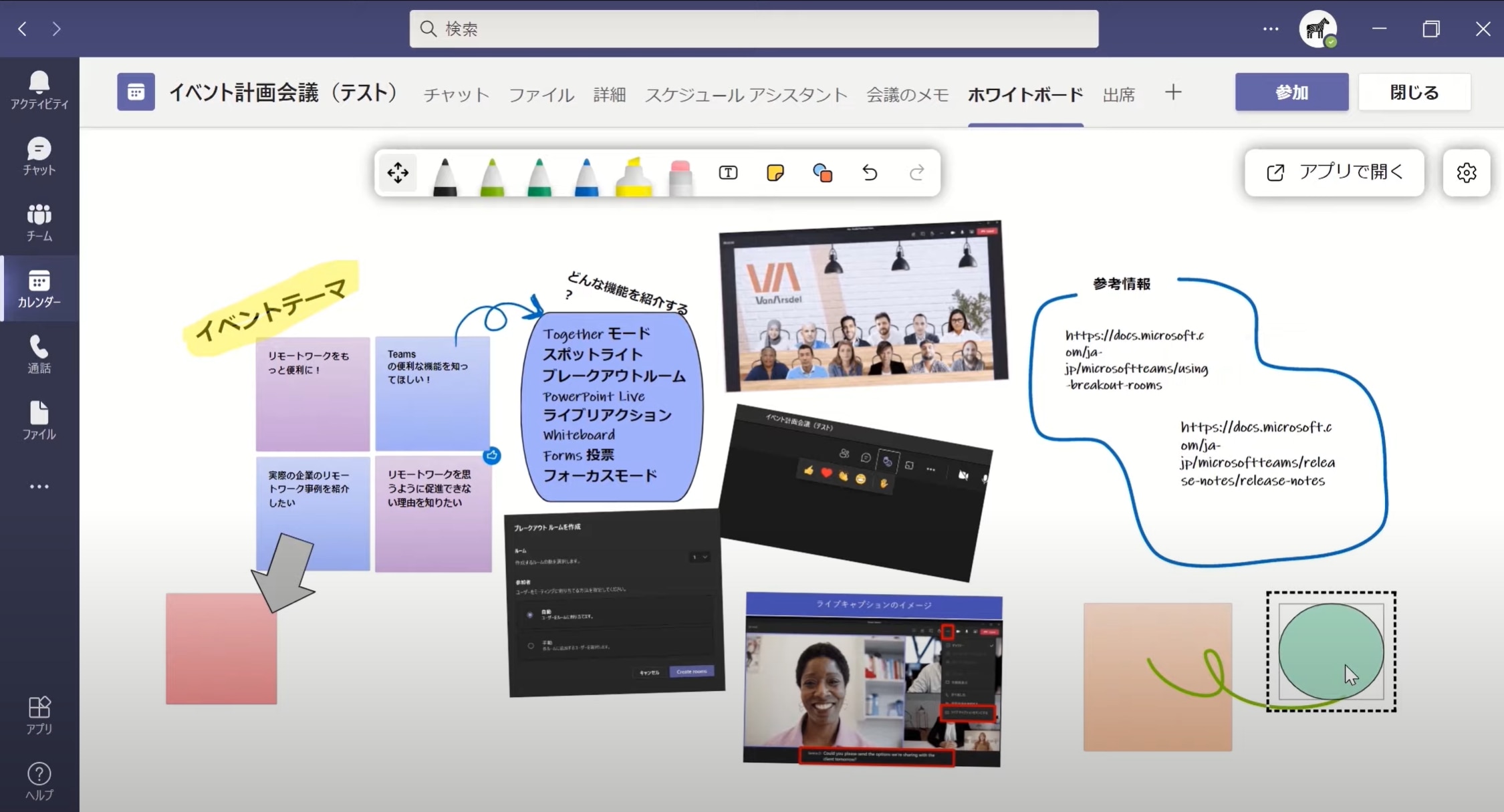
Task: Open the 会議のメモ tab
Action: (907, 94)
